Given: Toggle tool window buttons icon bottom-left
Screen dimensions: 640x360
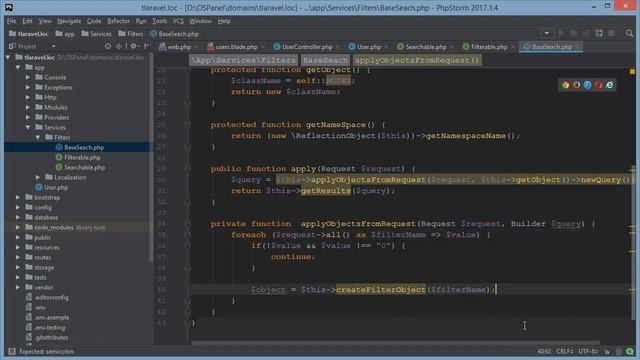Looking at the screenshot, I should click(12, 351).
